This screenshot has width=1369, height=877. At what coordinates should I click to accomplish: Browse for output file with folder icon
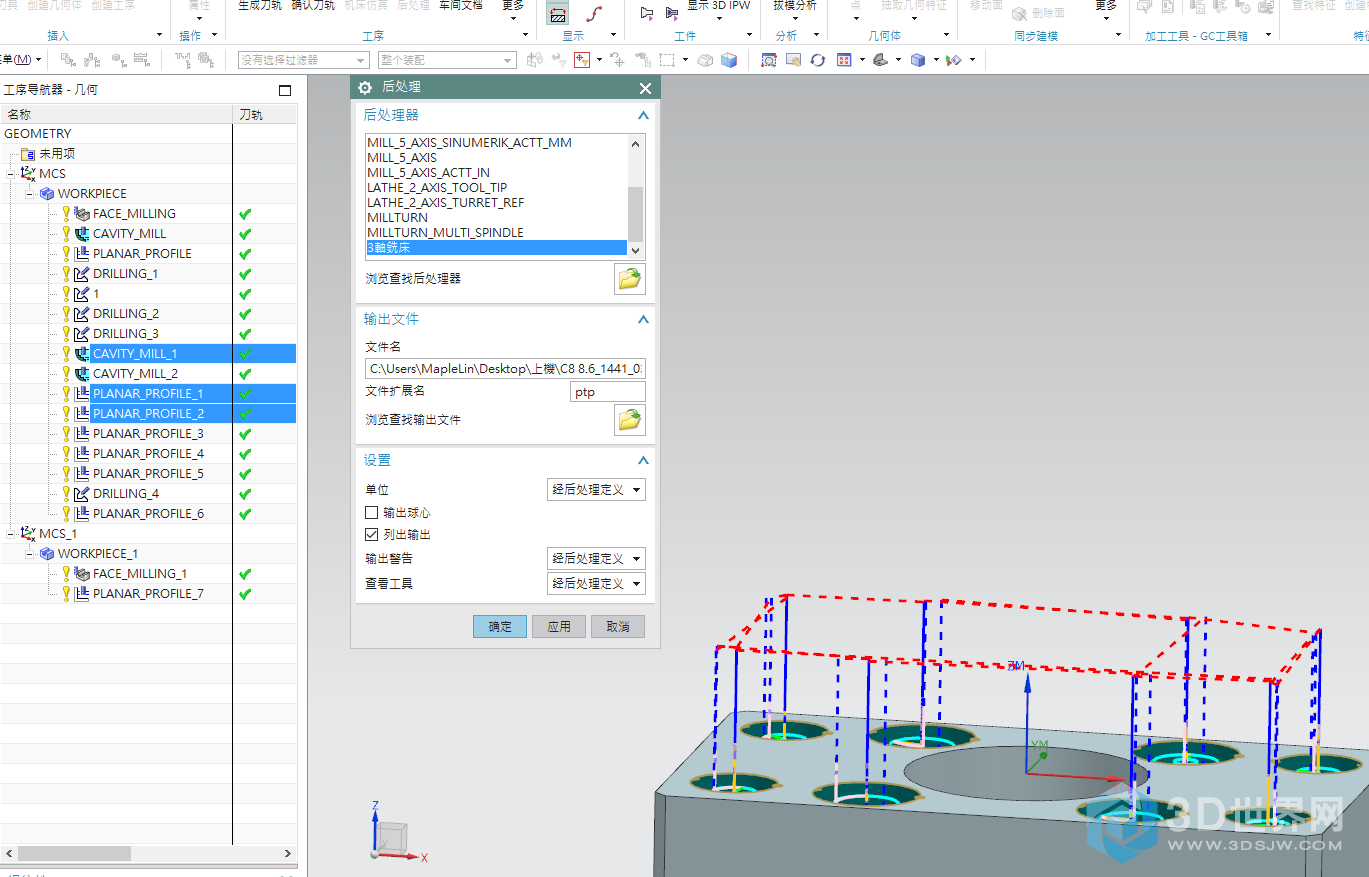tap(629, 420)
